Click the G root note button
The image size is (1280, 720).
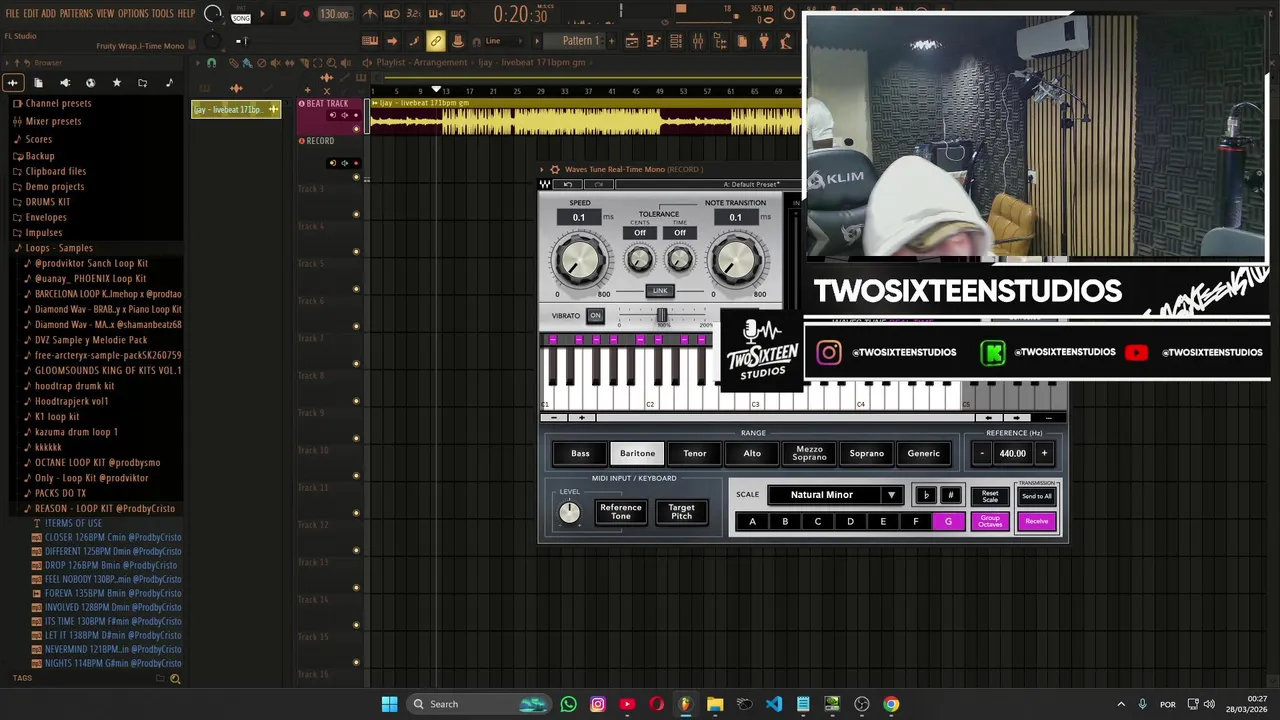click(x=948, y=521)
